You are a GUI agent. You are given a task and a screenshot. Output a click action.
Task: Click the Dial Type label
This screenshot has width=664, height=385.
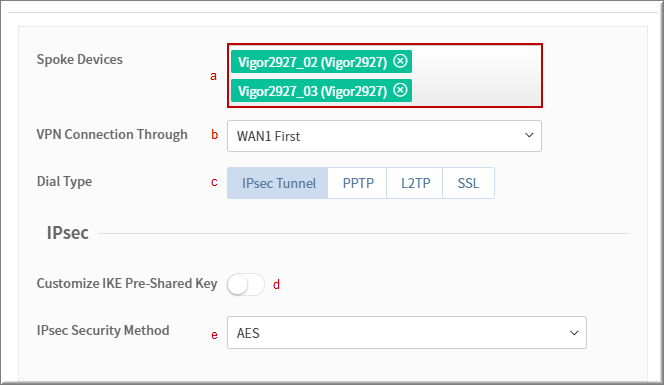[x=64, y=182]
